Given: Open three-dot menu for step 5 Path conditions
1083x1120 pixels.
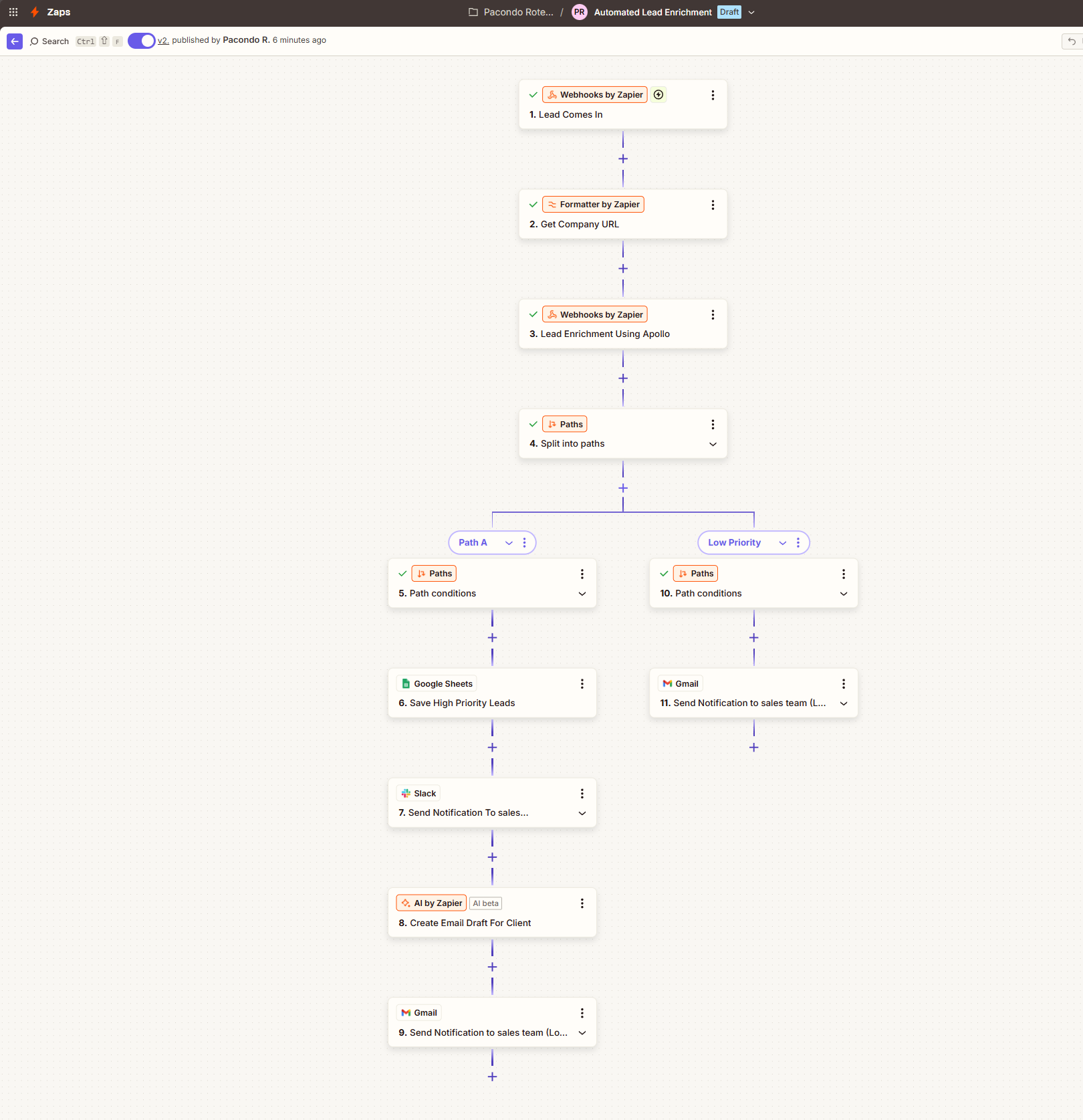Looking at the screenshot, I should [582, 574].
